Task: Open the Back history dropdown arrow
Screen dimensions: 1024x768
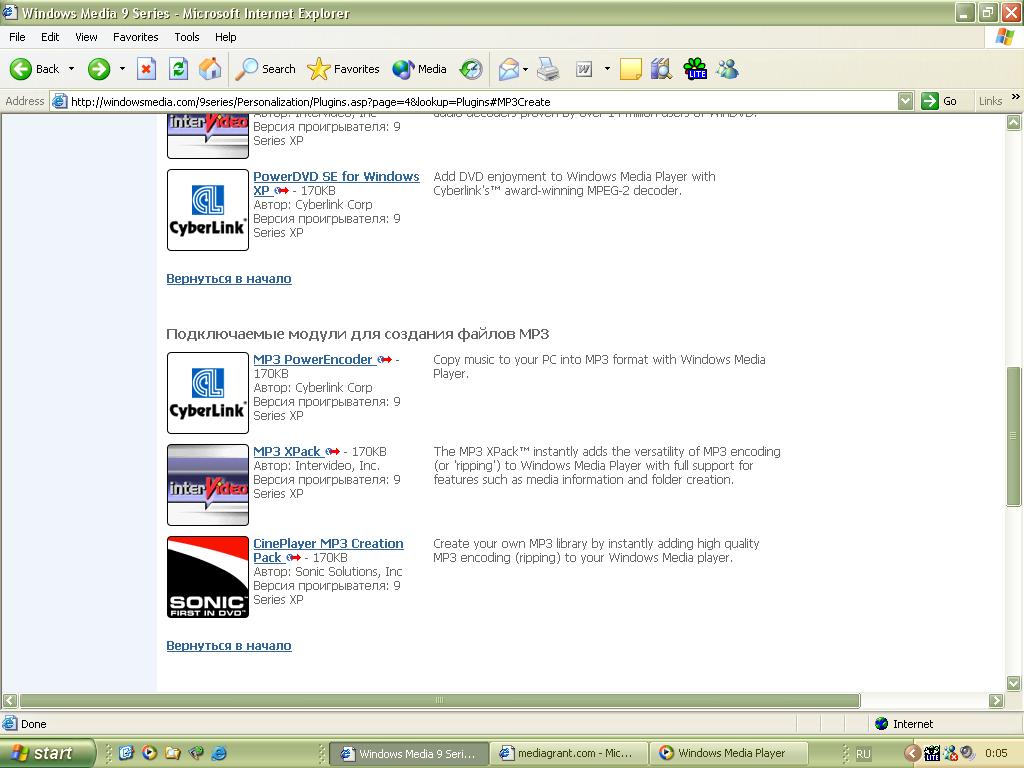Action: click(71, 69)
